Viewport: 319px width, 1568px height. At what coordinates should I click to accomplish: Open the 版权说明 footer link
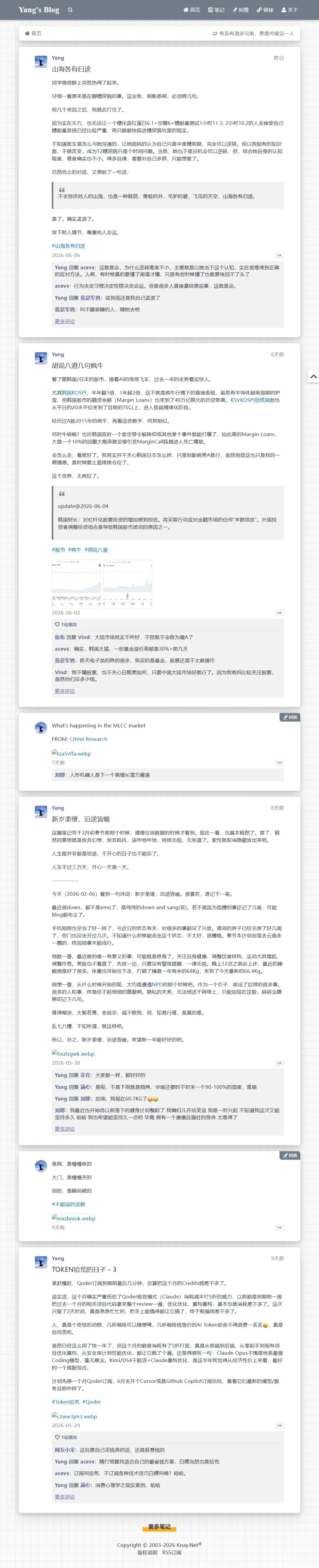click(147, 1553)
